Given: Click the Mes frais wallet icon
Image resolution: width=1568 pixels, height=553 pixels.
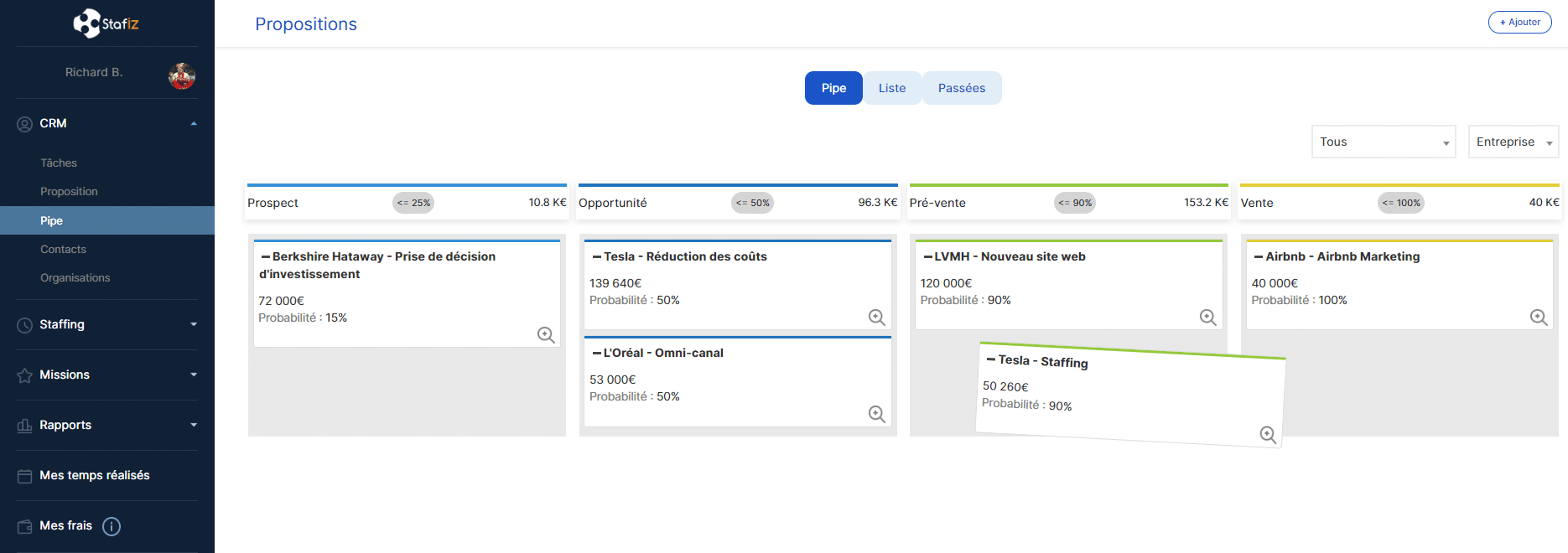Looking at the screenshot, I should pos(25,526).
